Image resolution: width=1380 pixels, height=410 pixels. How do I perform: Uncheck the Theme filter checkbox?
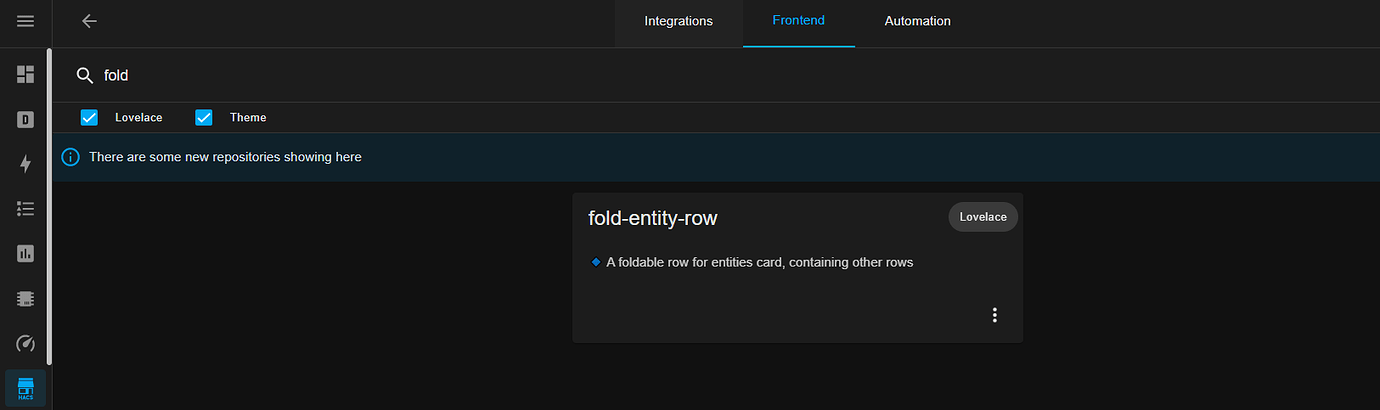(204, 118)
